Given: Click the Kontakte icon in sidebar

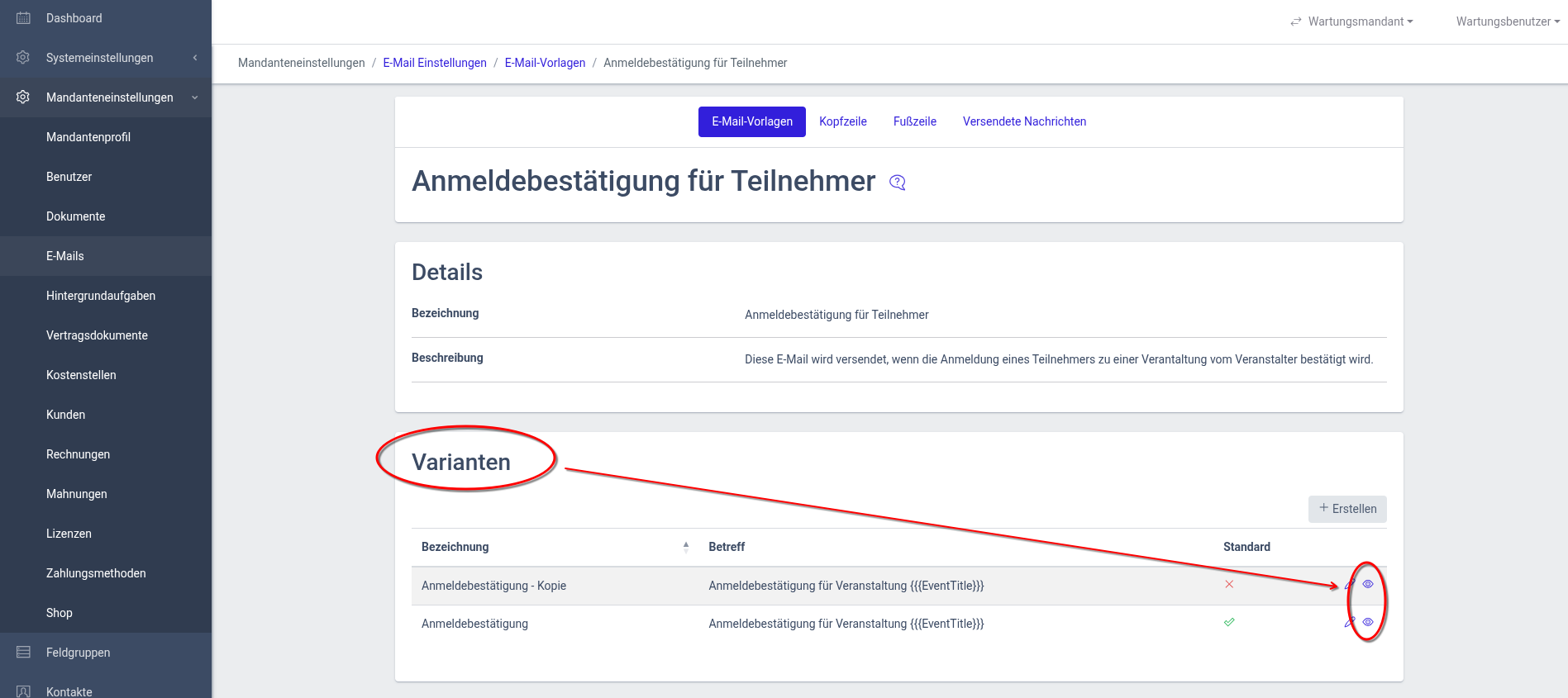Looking at the screenshot, I should point(23,691).
